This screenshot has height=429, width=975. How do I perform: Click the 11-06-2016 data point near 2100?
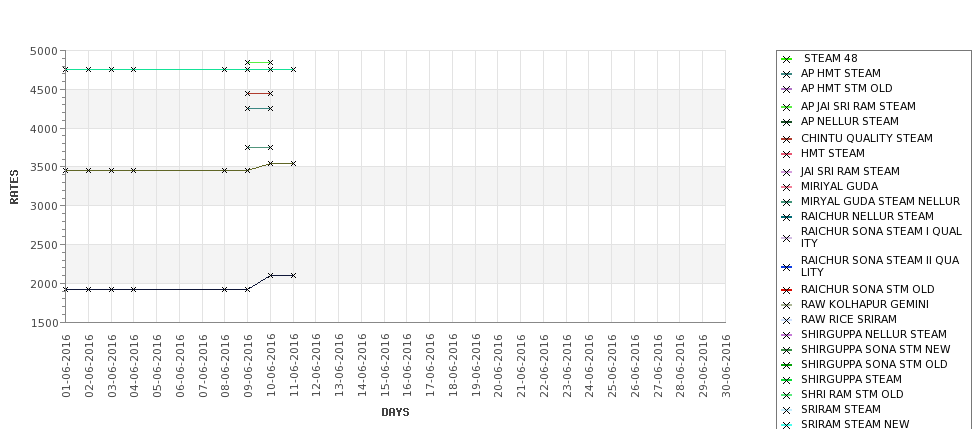[293, 275]
